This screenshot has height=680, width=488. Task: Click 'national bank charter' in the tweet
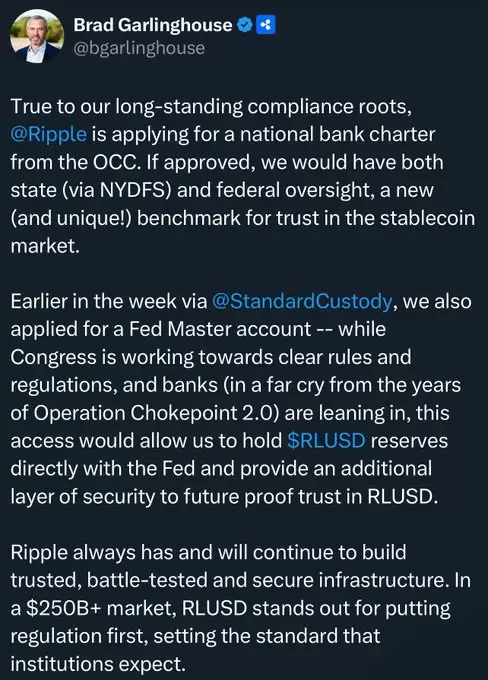click(337, 134)
